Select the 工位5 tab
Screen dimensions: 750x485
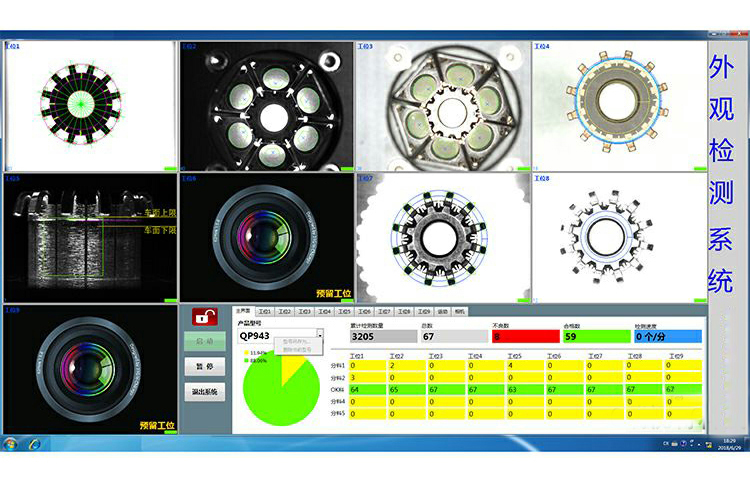[x=344, y=312]
